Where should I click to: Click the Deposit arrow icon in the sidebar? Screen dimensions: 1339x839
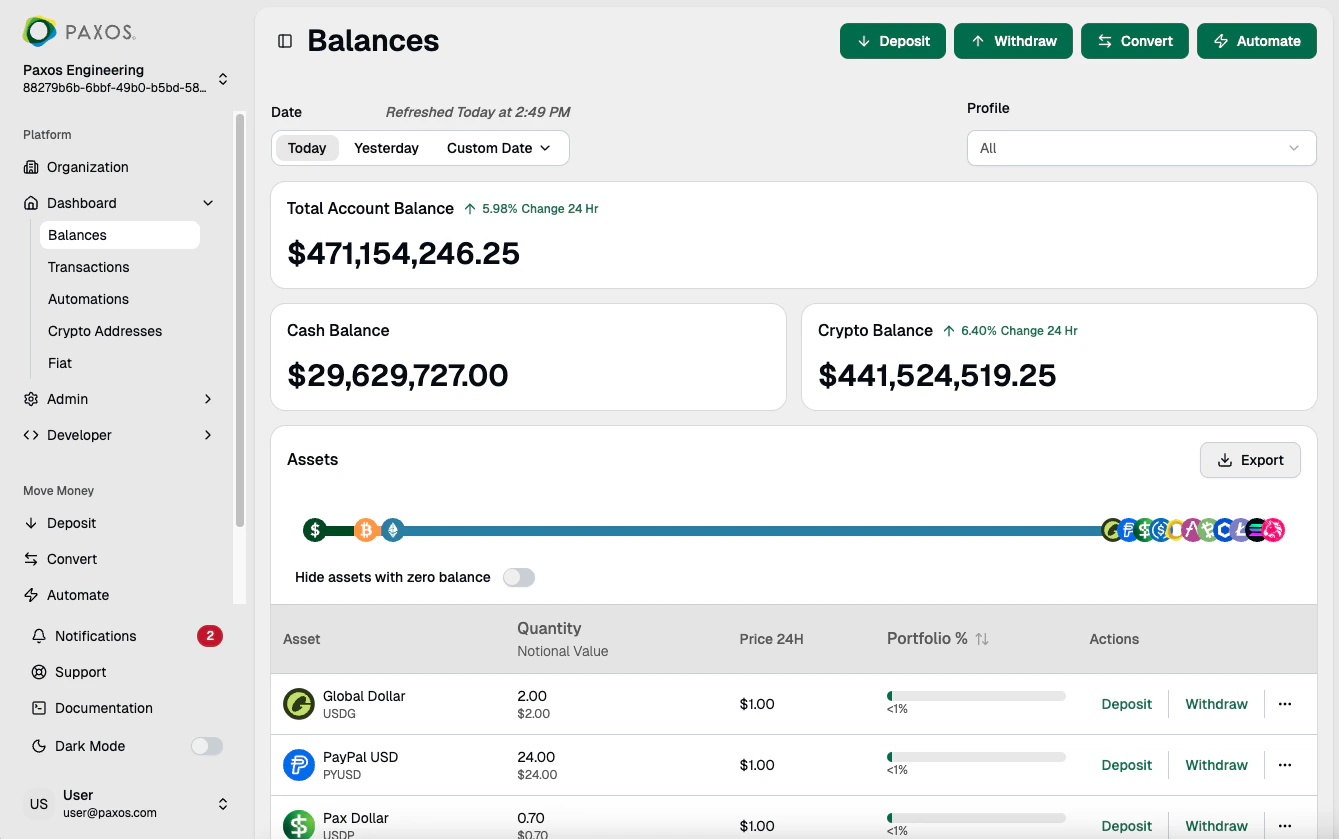31,523
